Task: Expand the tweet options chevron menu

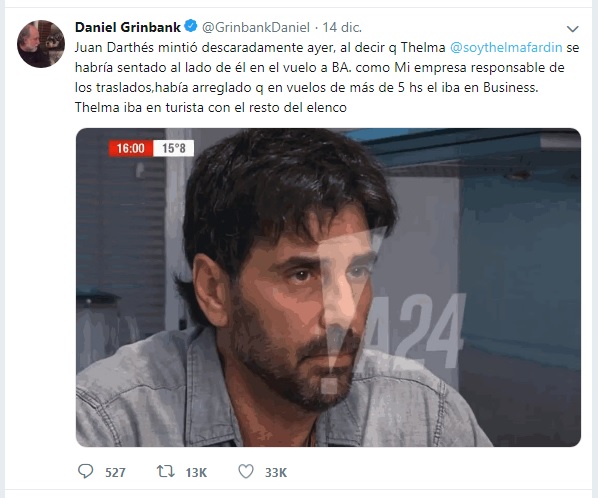Action: pos(573,29)
